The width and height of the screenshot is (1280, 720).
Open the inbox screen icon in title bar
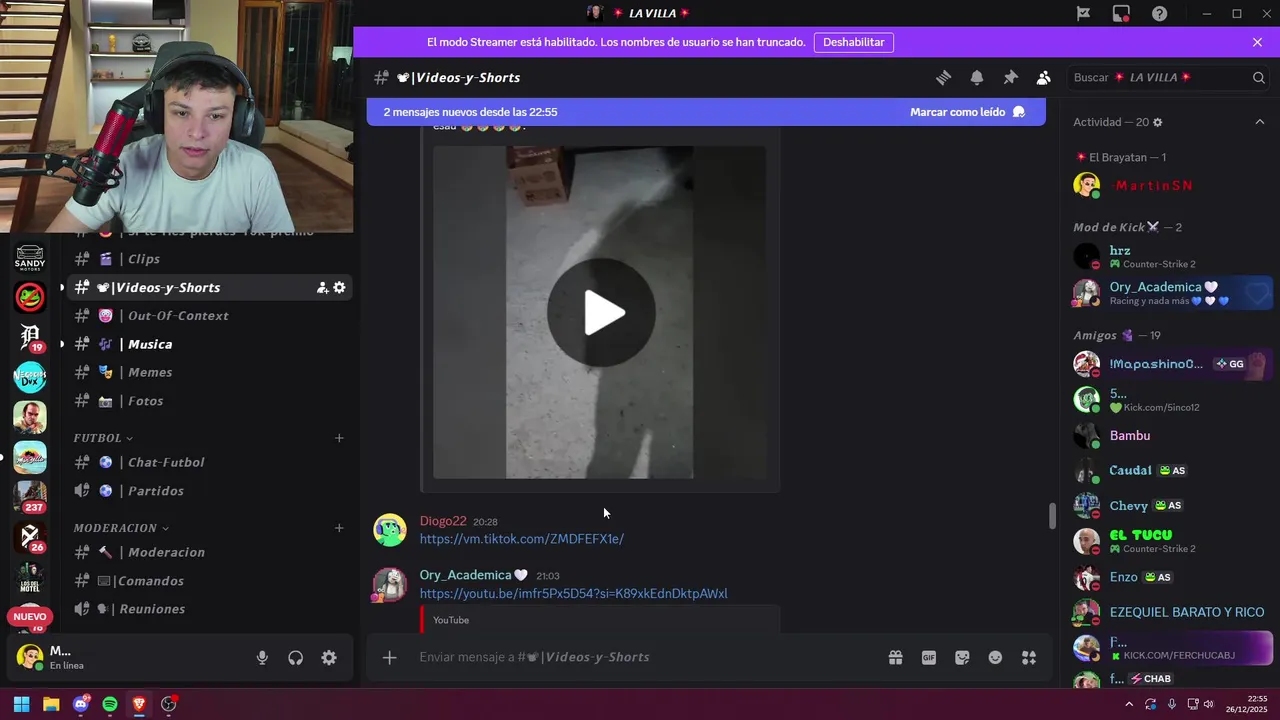(x=1121, y=13)
